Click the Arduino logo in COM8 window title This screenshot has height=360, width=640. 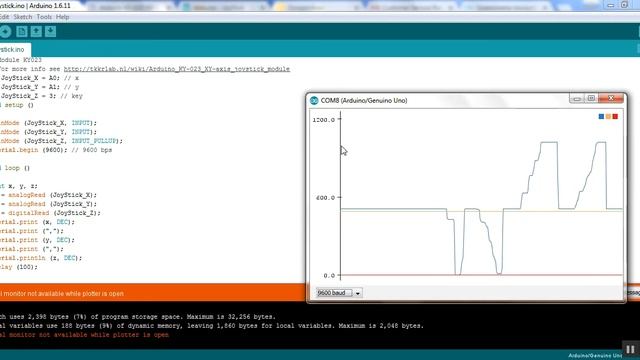314,100
